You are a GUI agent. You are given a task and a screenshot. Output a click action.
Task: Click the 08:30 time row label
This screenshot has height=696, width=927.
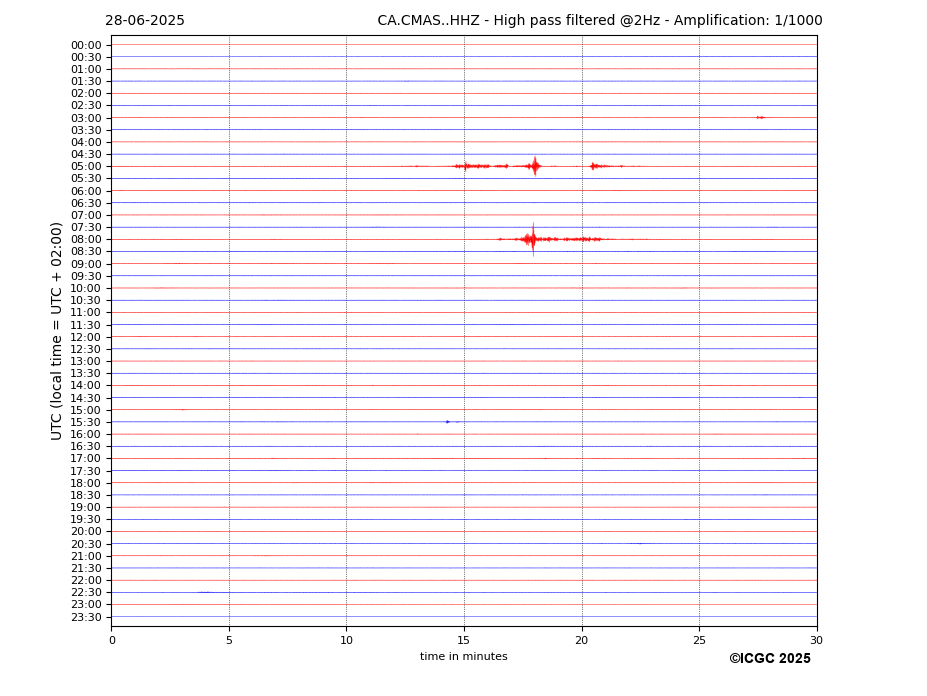pyautogui.click(x=86, y=252)
